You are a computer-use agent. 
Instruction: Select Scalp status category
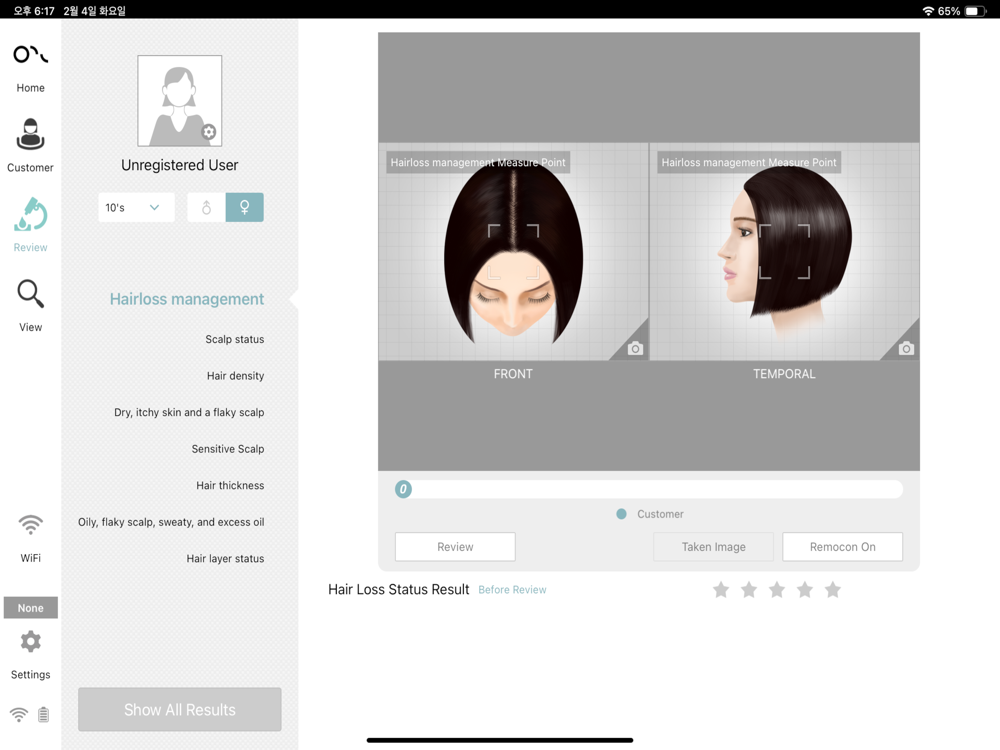tap(235, 339)
